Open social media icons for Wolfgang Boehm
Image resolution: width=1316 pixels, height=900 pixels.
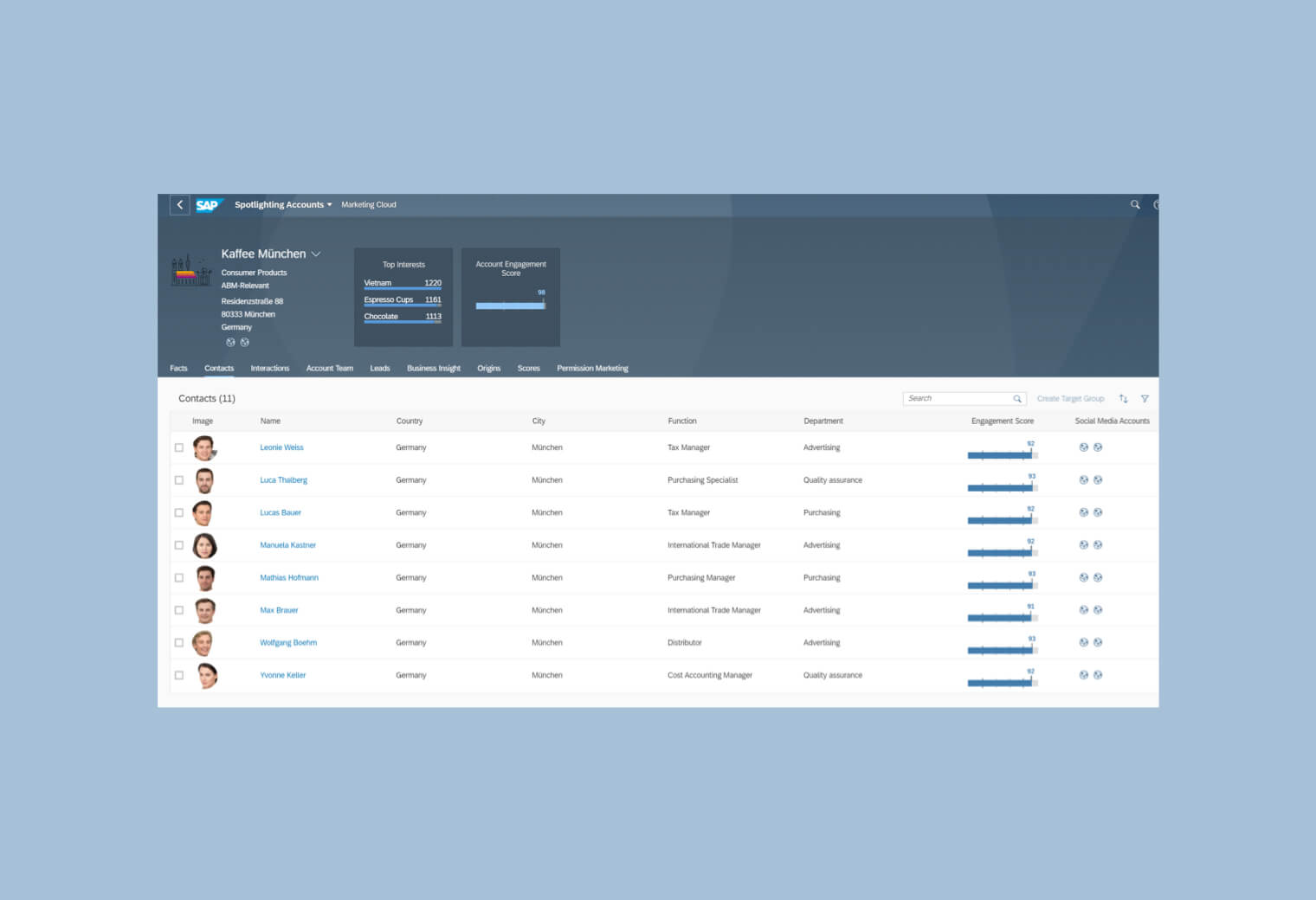[x=1083, y=642]
